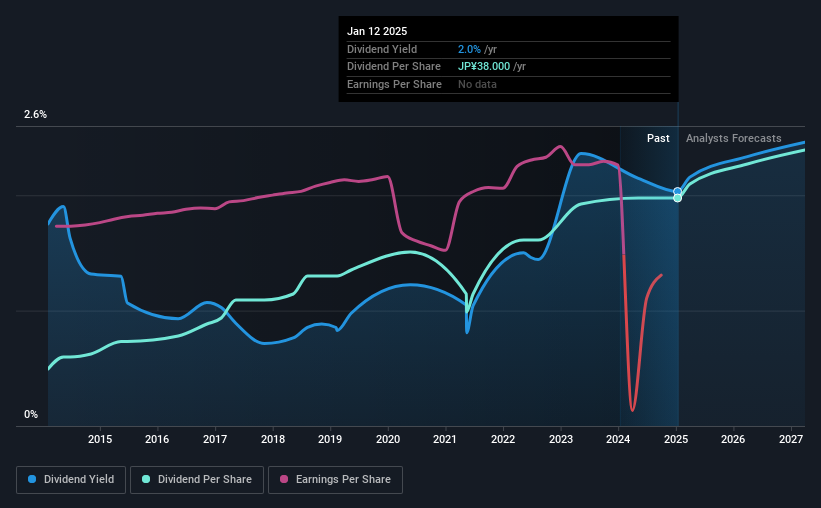Click the 0% y-axis label

coord(31,414)
